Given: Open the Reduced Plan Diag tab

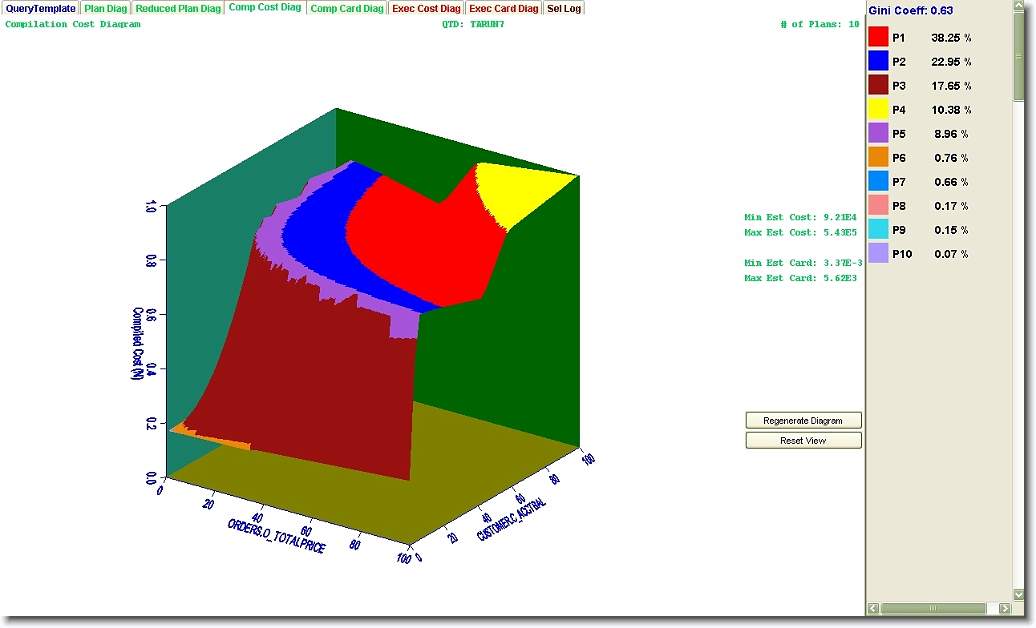Looking at the screenshot, I should click(178, 8).
